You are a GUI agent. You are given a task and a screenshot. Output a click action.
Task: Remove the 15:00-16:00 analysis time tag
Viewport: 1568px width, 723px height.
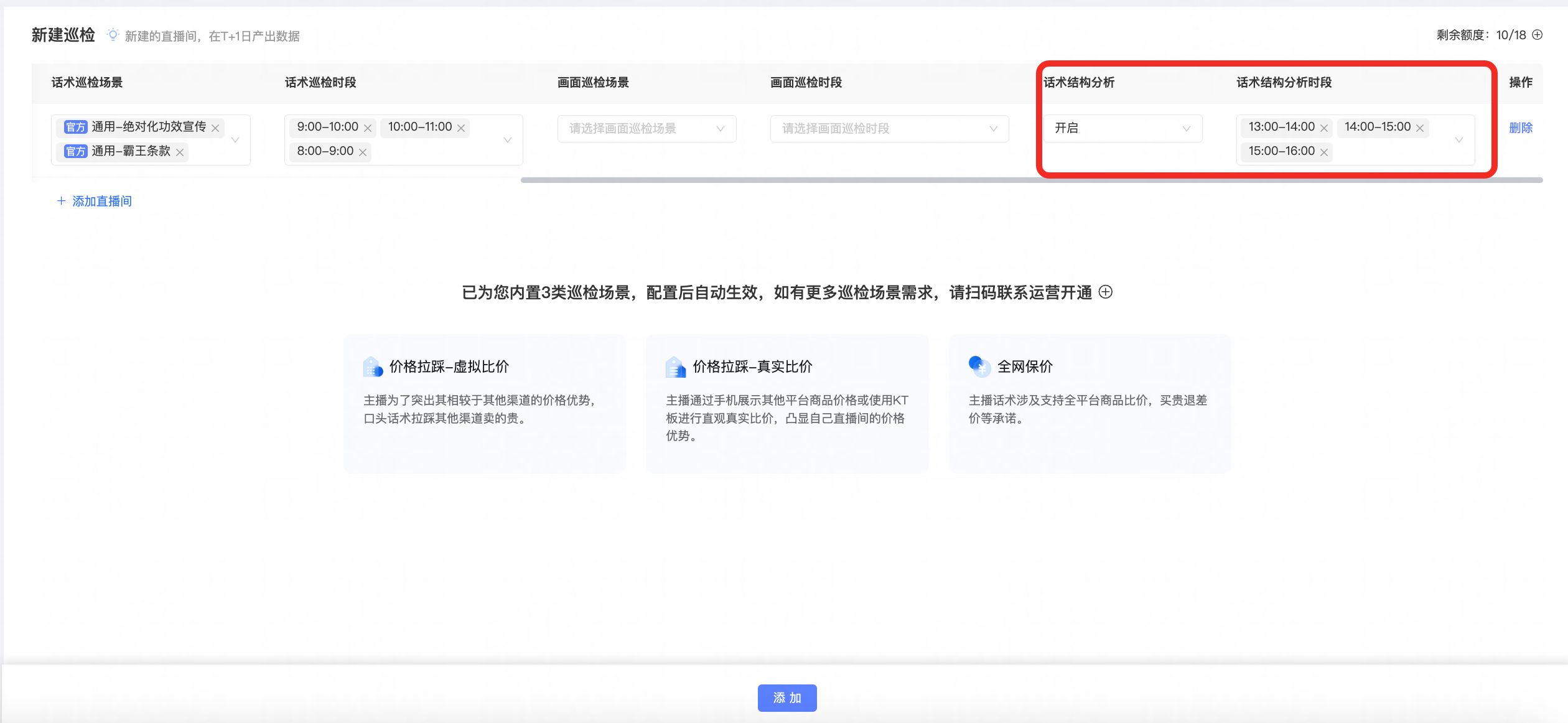[x=1324, y=152]
